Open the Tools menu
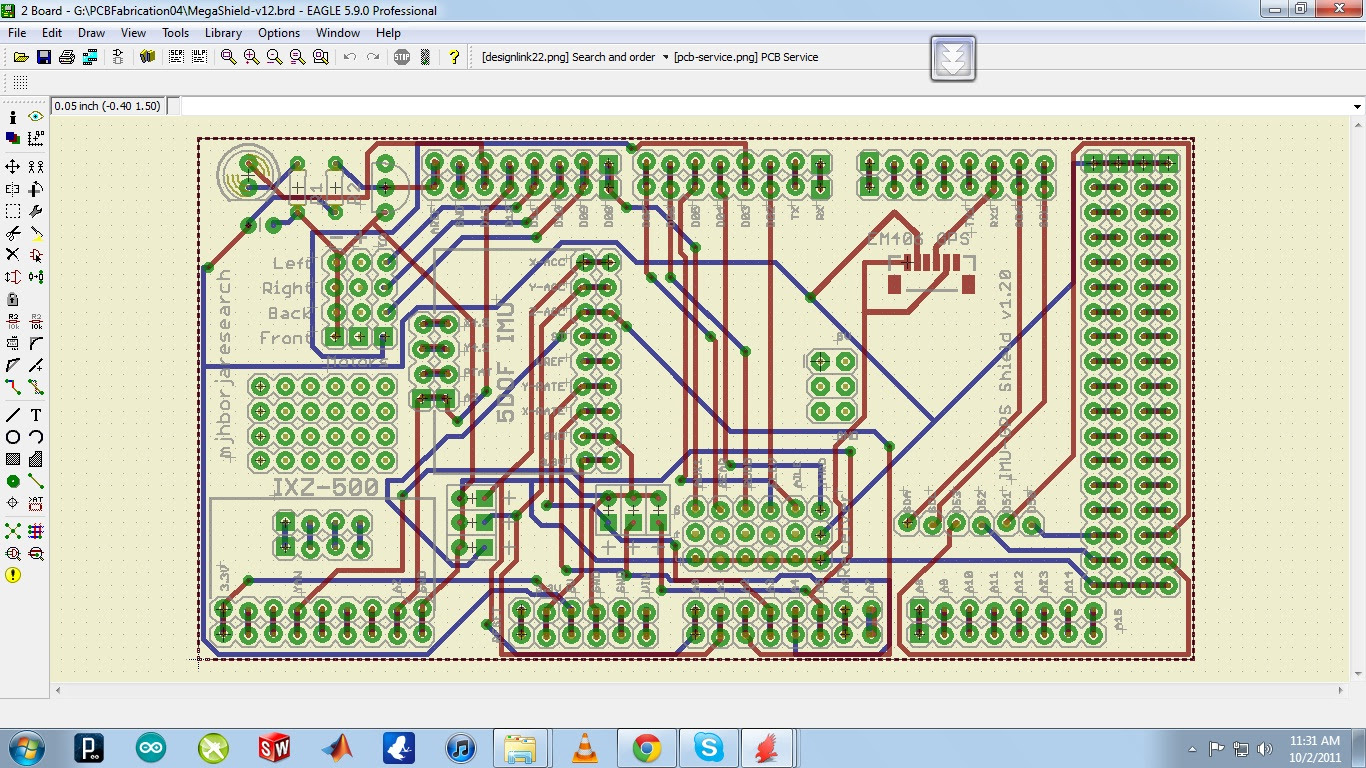The width and height of the screenshot is (1366, 768). 175,33
